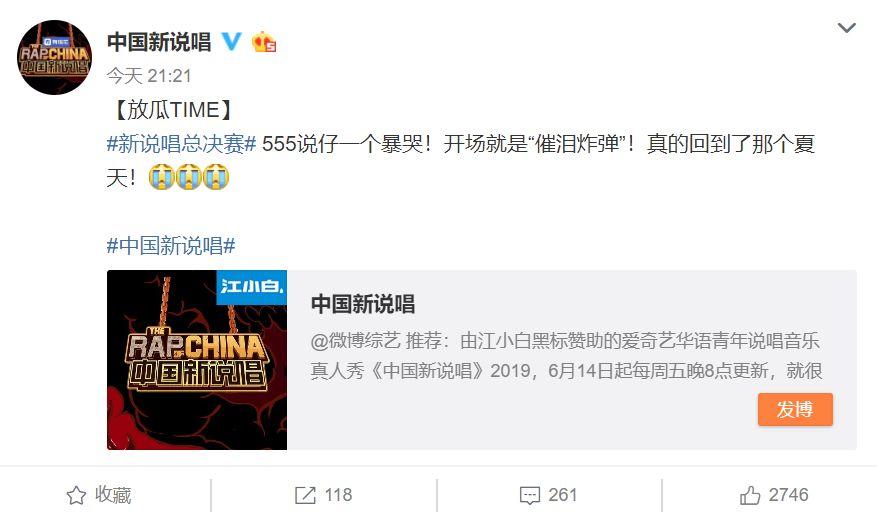Image resolution: width=877 pixels, height=515 pixels.
Task: Open the #新说唱总决赛# hashtag topic
Action: pos(181,144)
